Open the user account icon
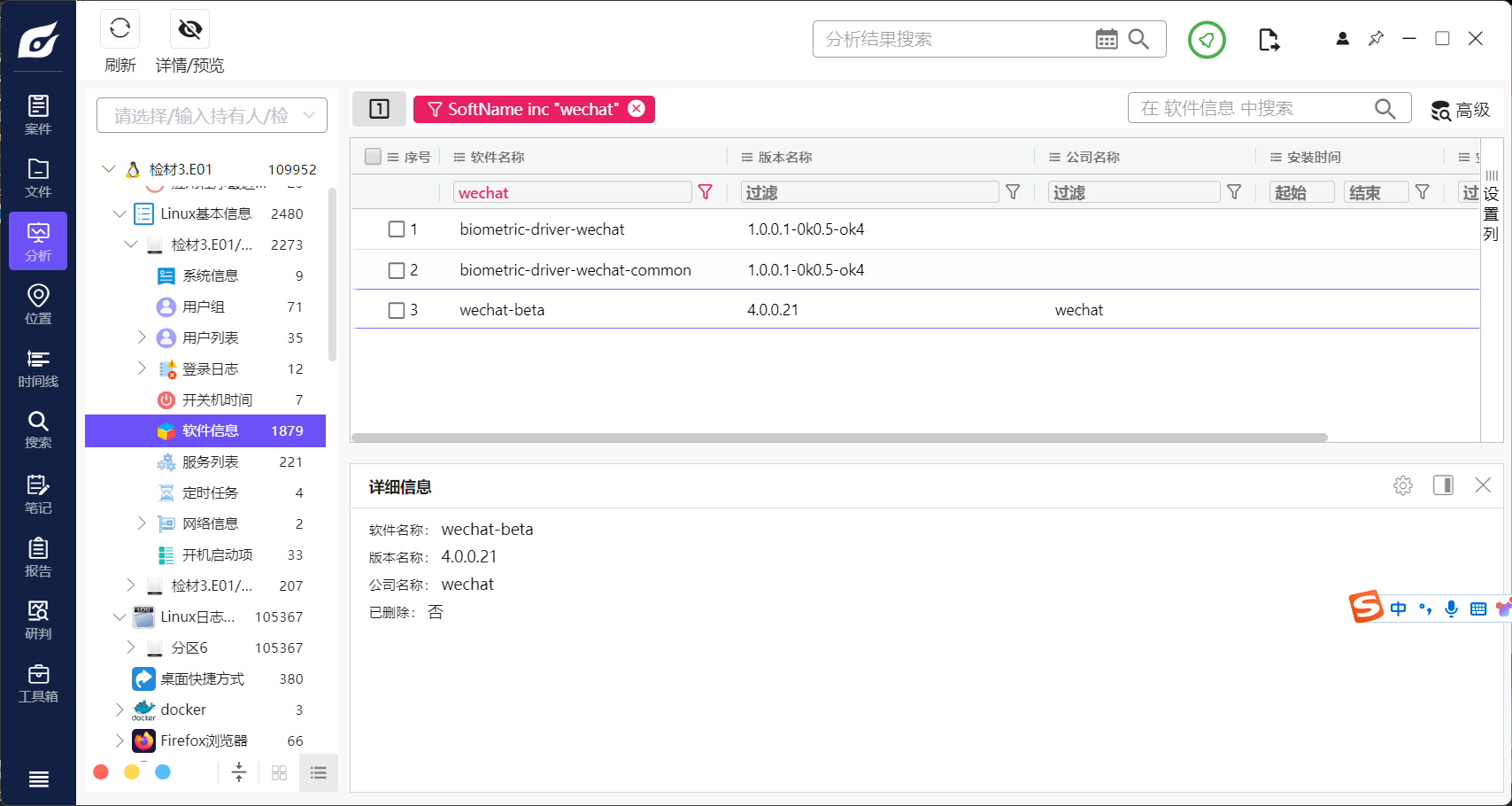 [x=1343, y=38]
